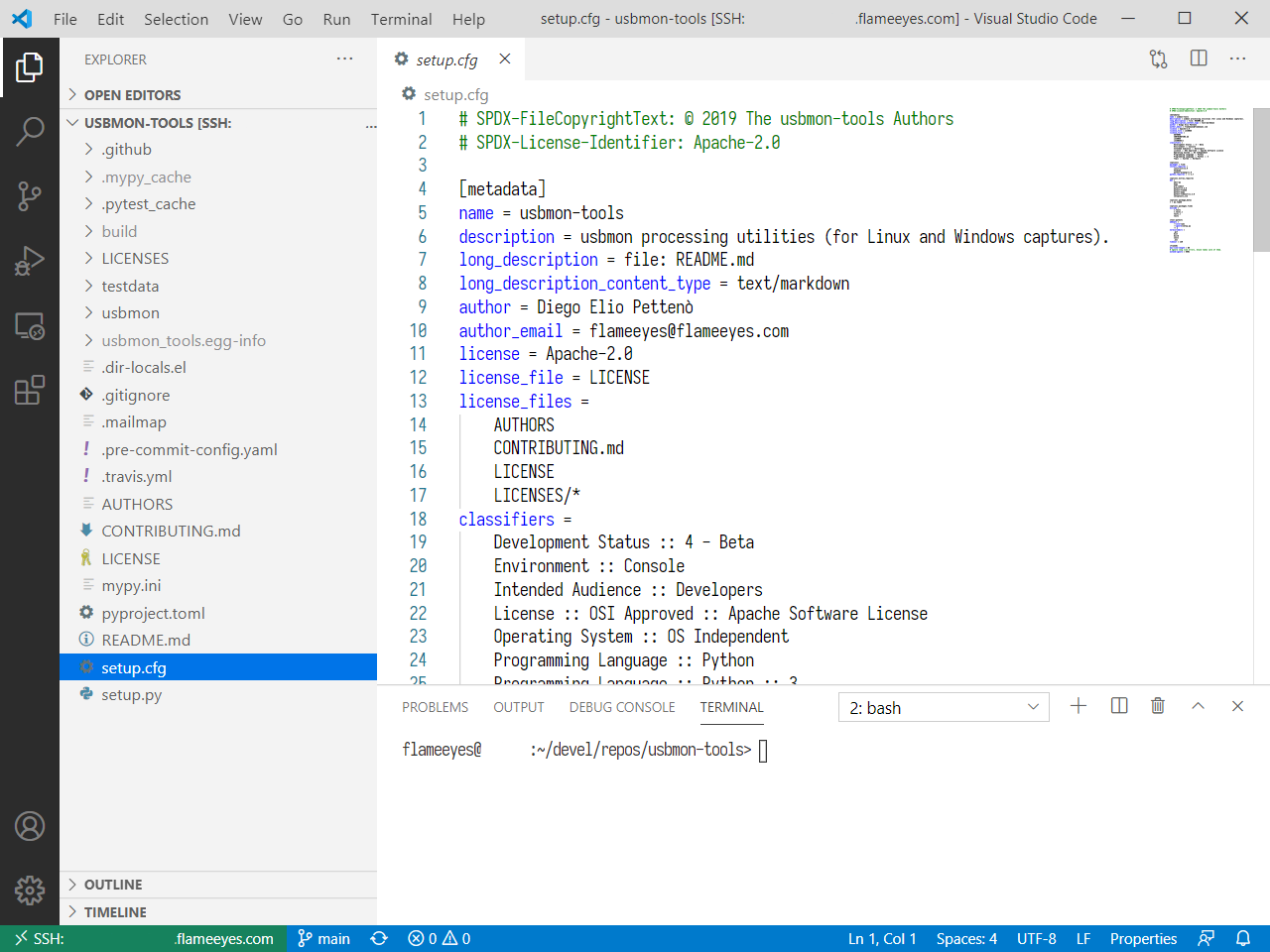Split the editor to the right
The width and height of the screenshot is (1270, 952).
[x=1199, y=59]
